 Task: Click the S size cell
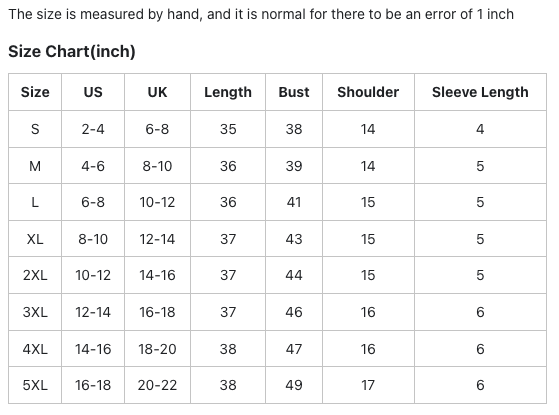click(x=35, y=129)
